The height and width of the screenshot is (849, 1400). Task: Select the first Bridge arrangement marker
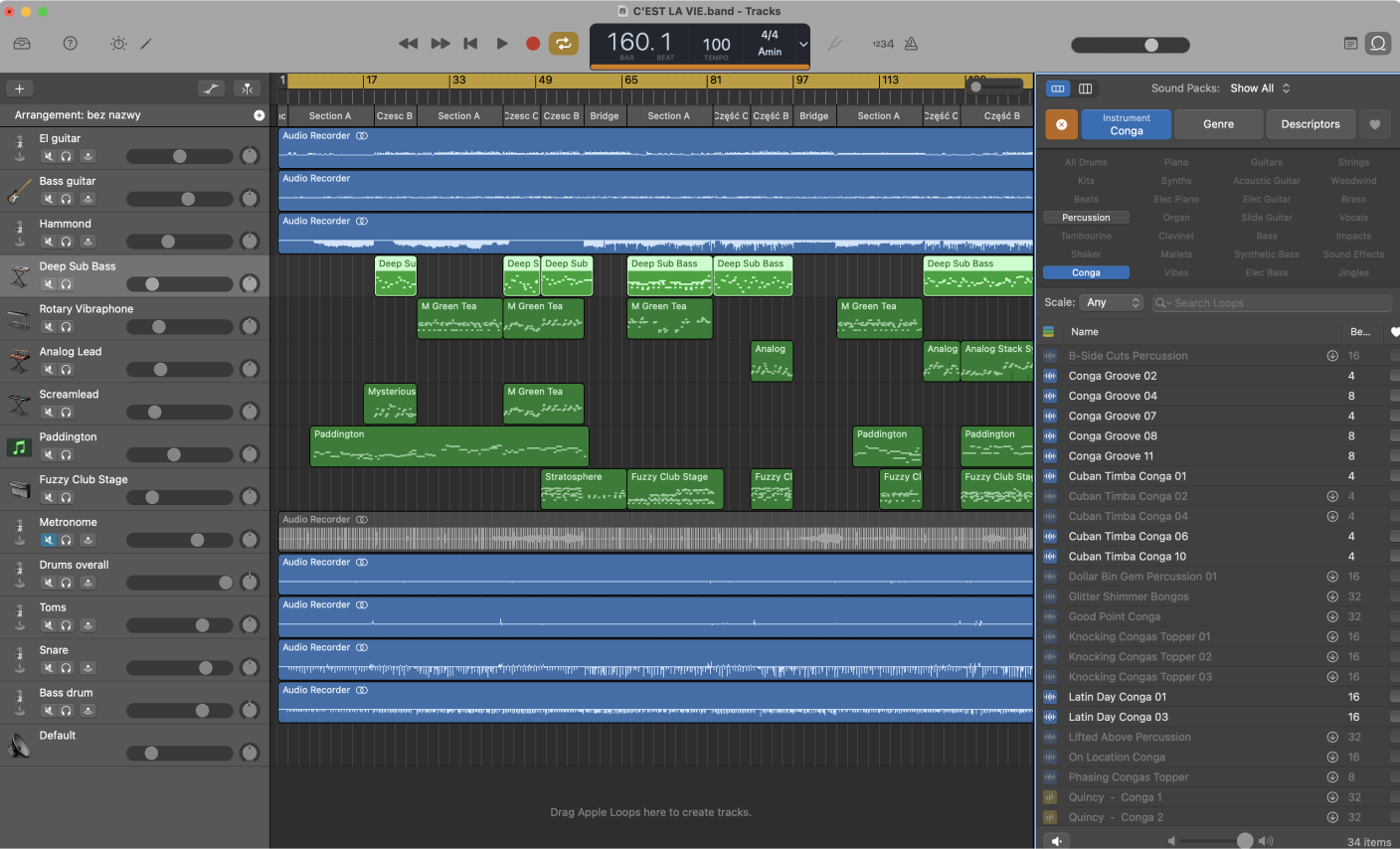click(x=604, y=116)
